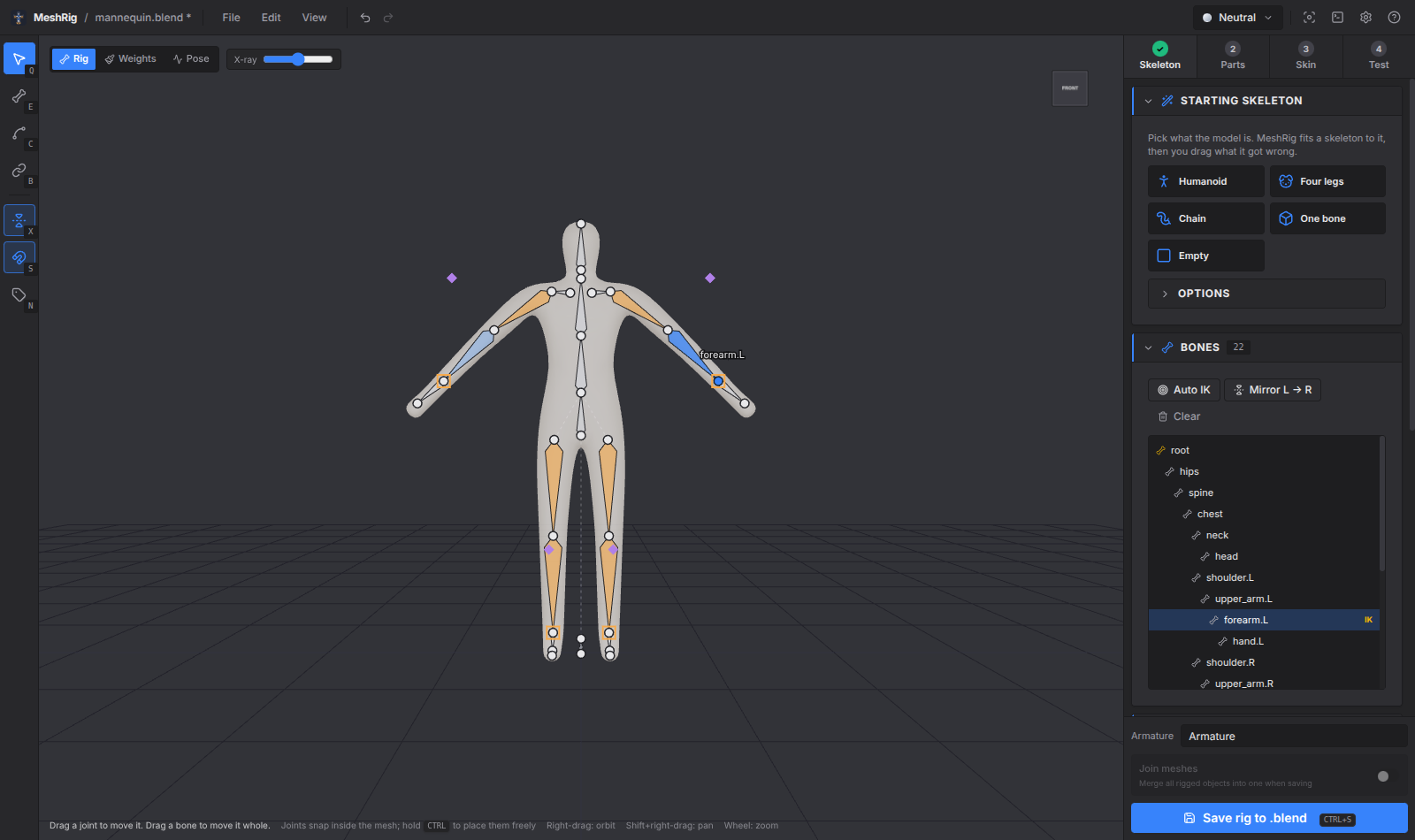
Task: Choose the curve chain tool (C)
Action: pyautogui.click(x=19, y=133)
